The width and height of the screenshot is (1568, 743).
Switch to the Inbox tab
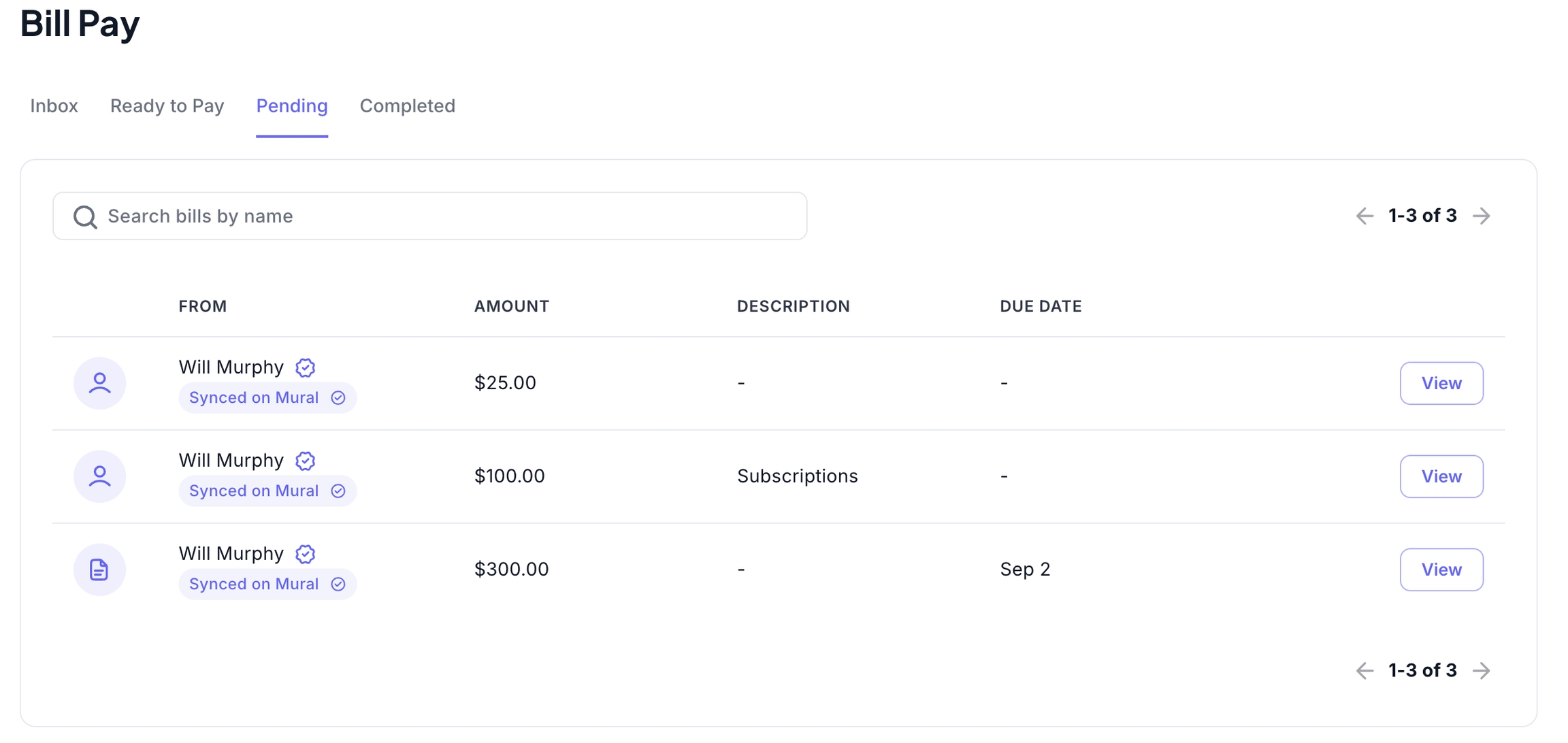click(54, 106)
